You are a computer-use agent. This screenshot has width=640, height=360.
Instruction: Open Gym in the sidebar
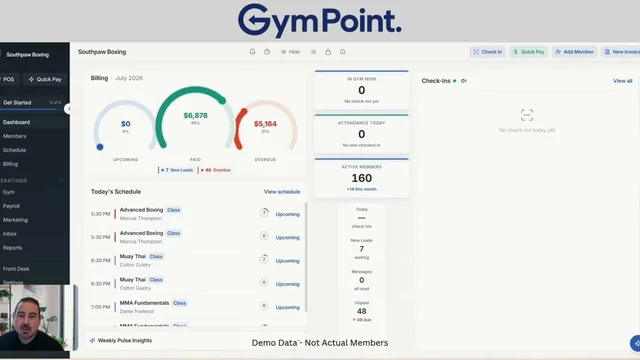click(x=9, y=192)
